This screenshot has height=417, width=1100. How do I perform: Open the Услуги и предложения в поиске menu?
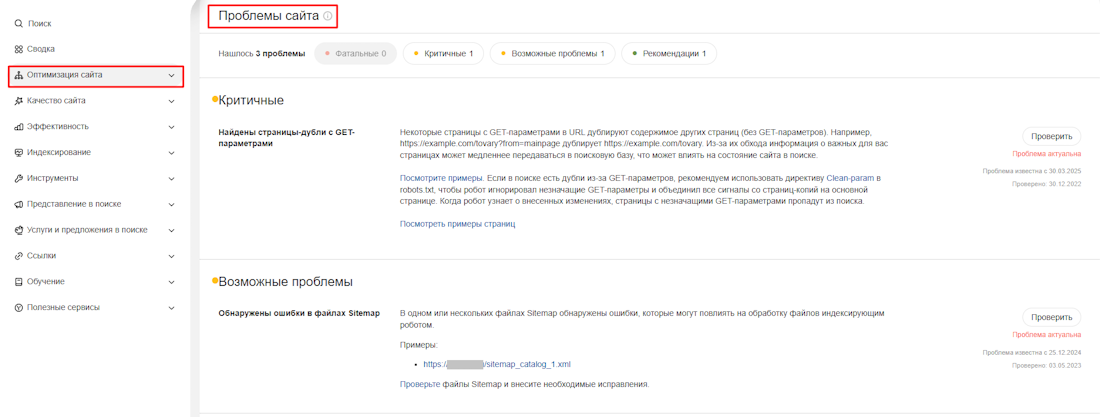(87, 230)
